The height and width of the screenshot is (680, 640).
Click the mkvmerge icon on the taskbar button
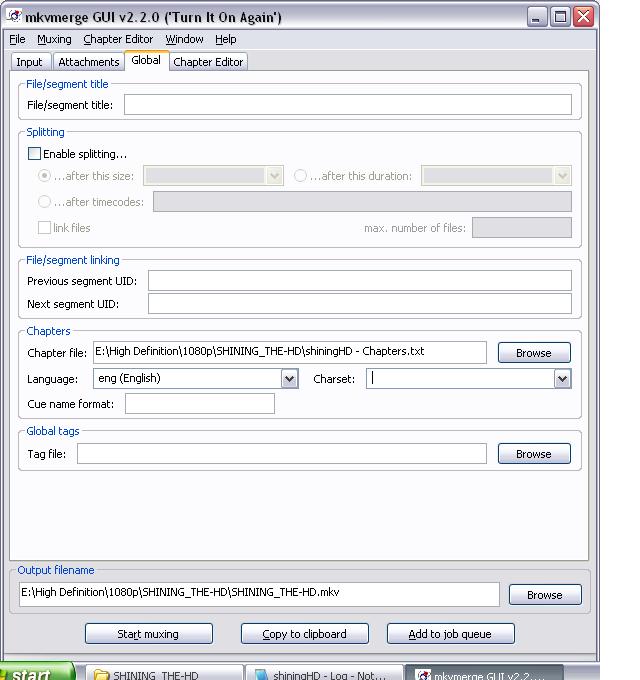click(x=423, y=674)
